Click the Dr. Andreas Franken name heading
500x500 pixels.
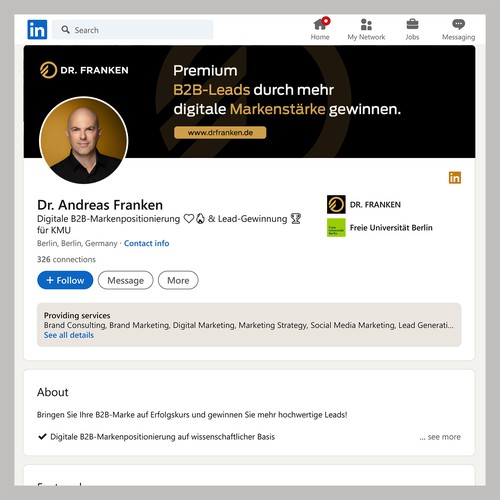(x=100, y=205)
